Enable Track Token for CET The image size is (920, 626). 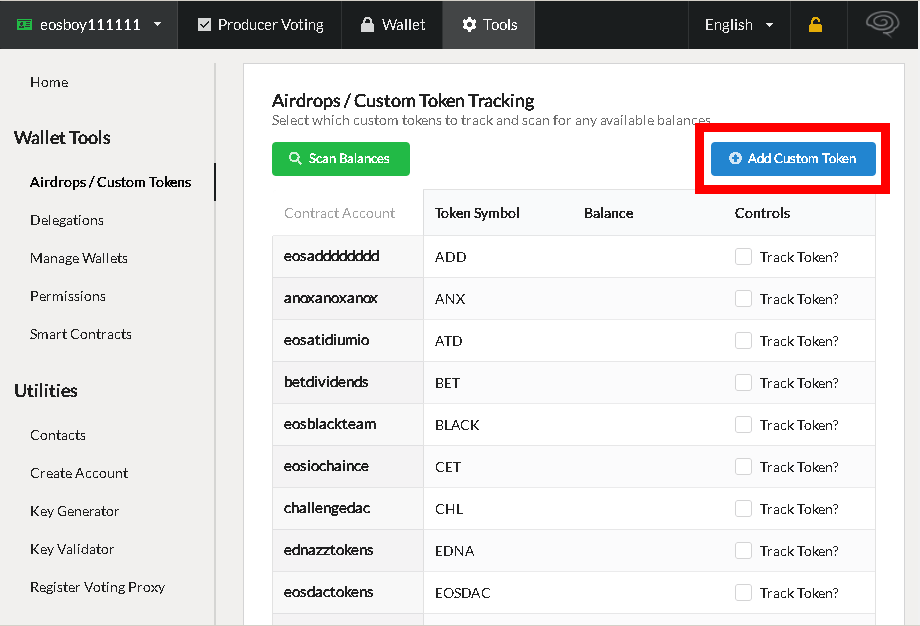tap(743, 466)
